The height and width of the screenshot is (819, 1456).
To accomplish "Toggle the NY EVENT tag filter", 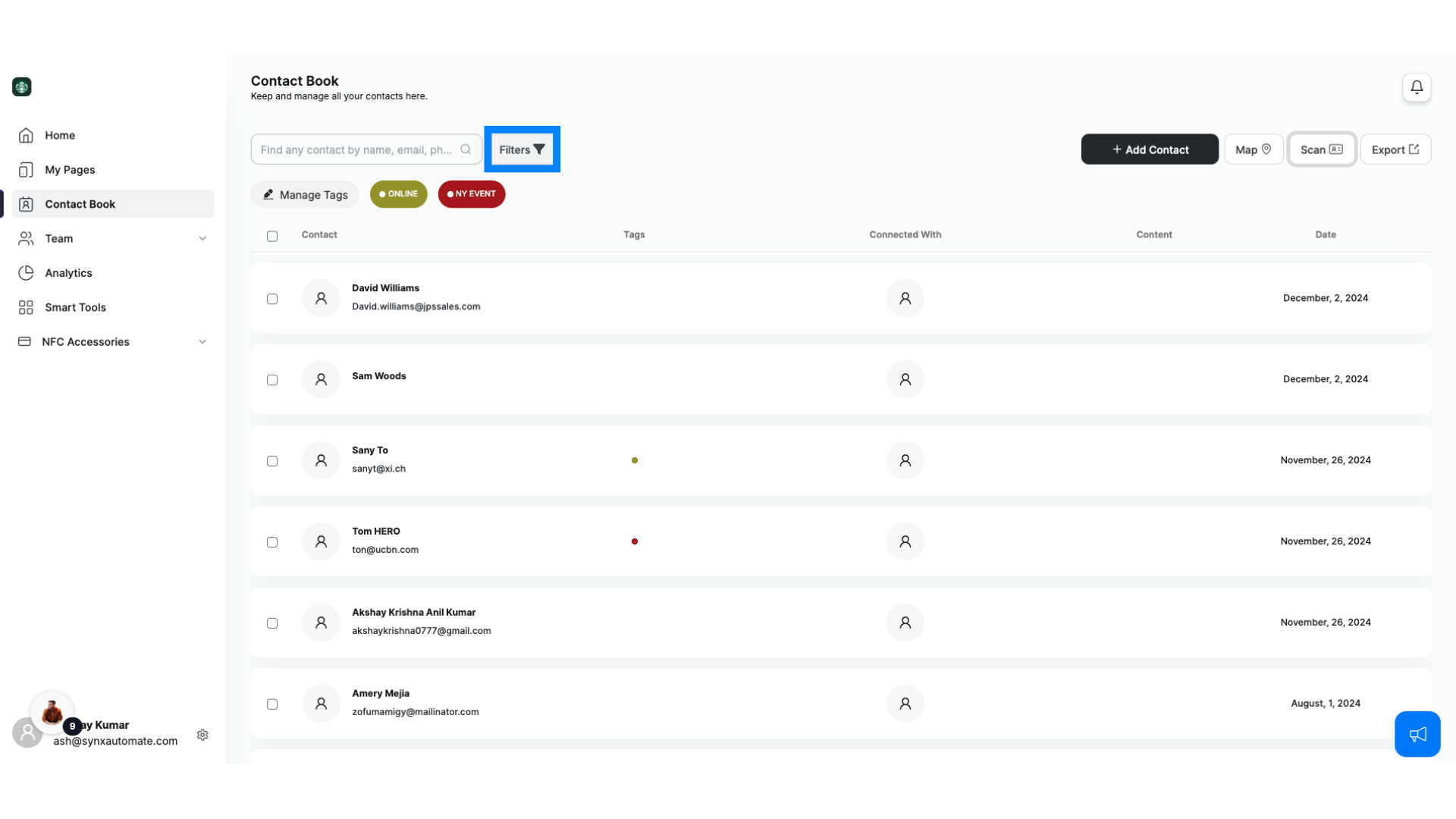I will click(x=471, y=193).
